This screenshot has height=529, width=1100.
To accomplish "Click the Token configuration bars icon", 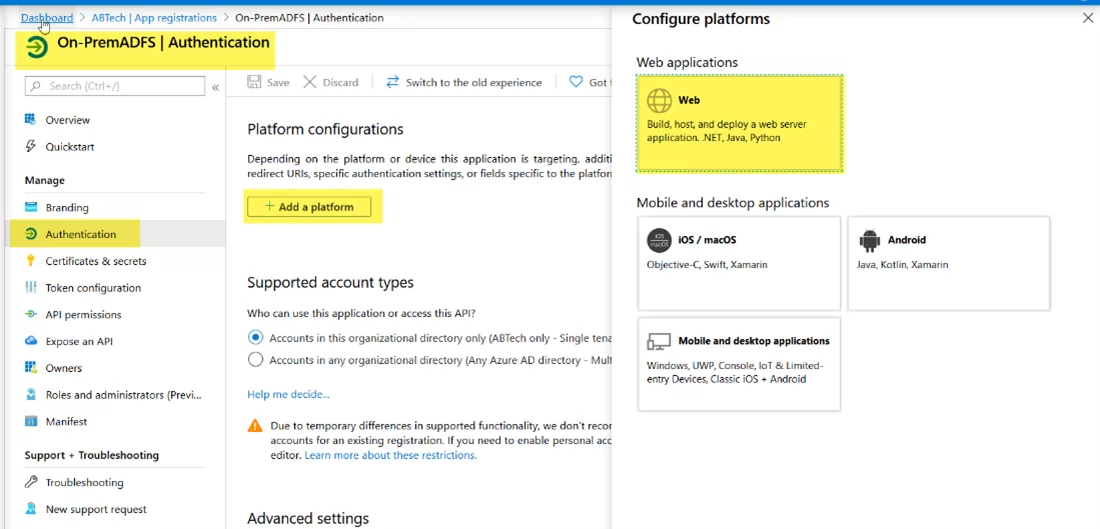I will (31, 288).
